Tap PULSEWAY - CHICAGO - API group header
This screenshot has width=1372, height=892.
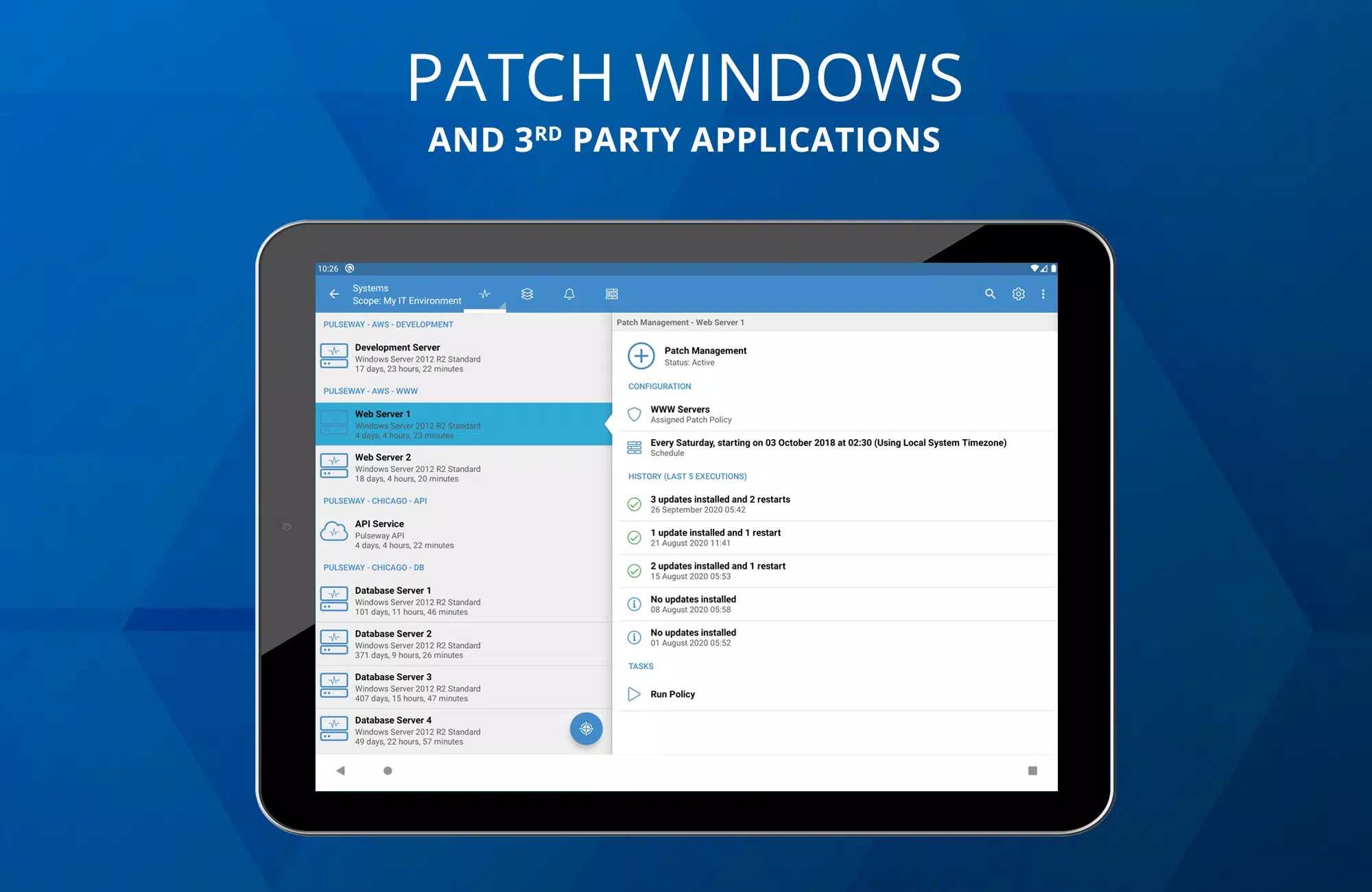375,501
